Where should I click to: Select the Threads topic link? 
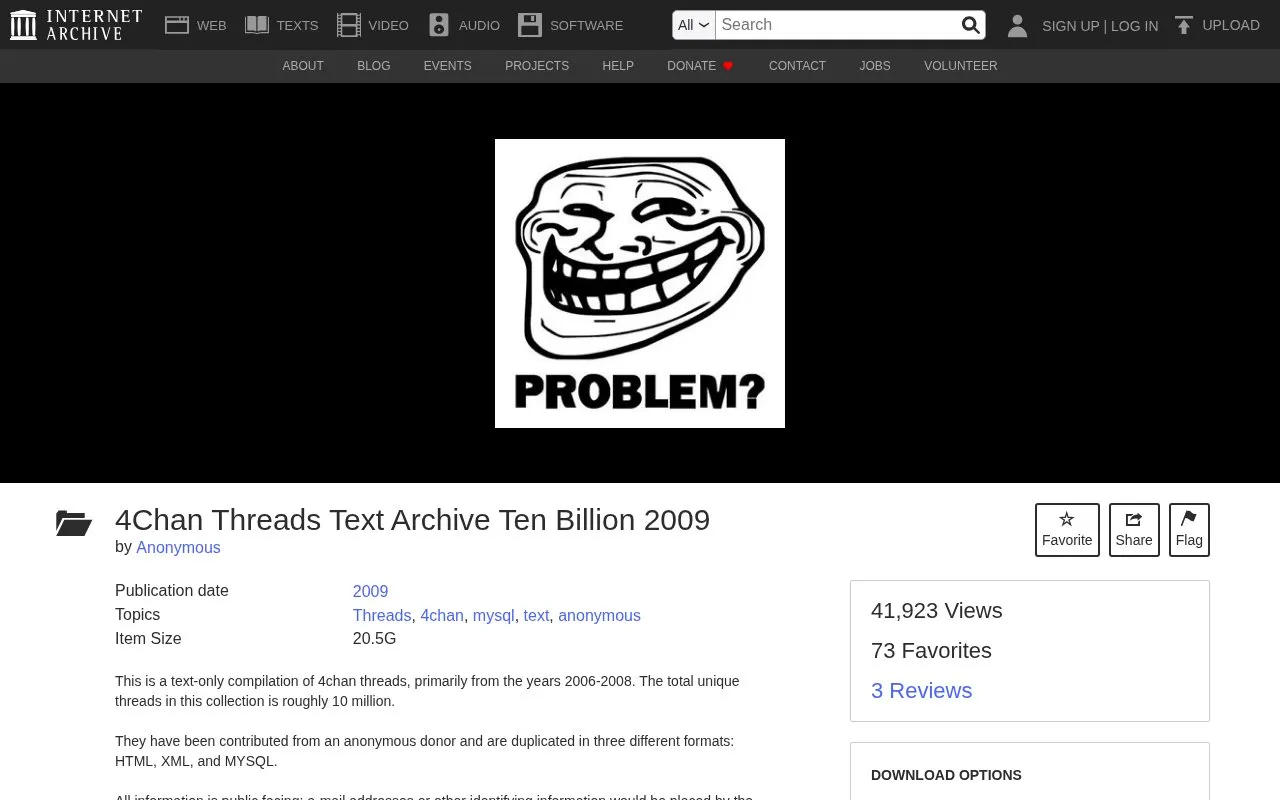382,615
